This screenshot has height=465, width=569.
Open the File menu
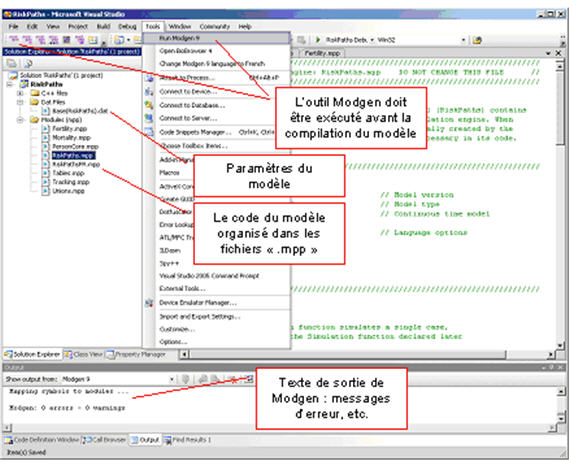pos(13,26)
